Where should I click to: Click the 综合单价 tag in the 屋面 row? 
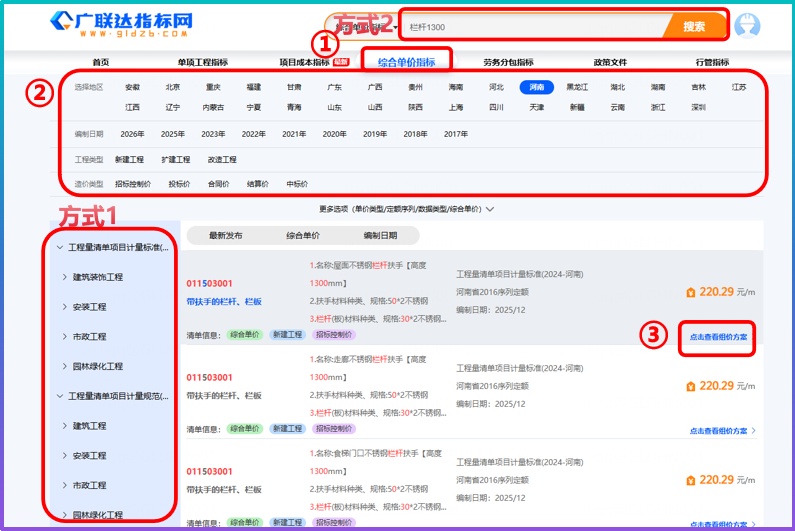[x=245, y=335]
